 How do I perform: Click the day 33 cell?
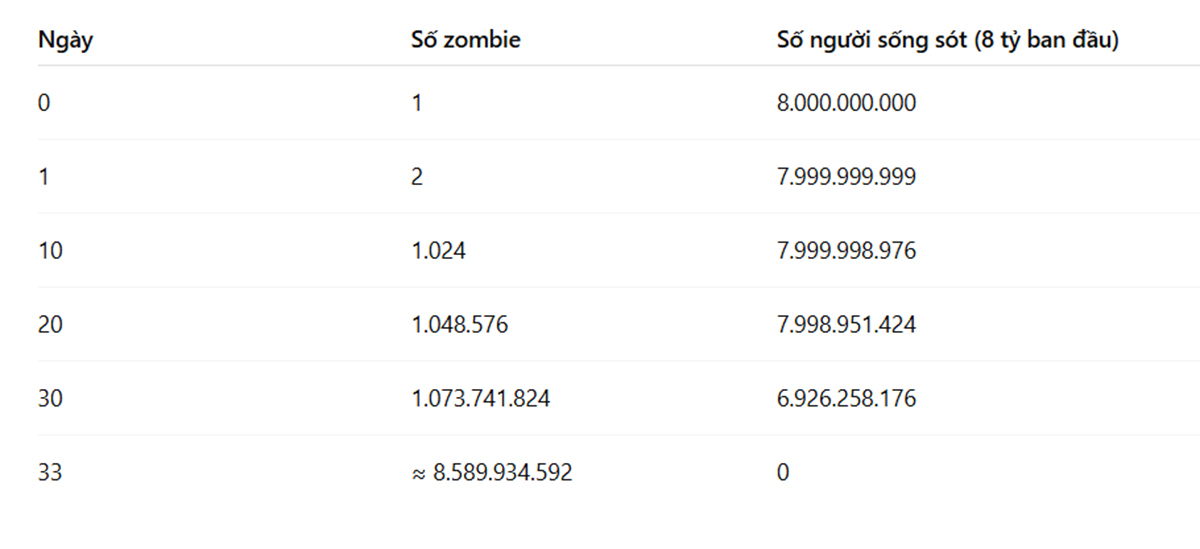50,473
